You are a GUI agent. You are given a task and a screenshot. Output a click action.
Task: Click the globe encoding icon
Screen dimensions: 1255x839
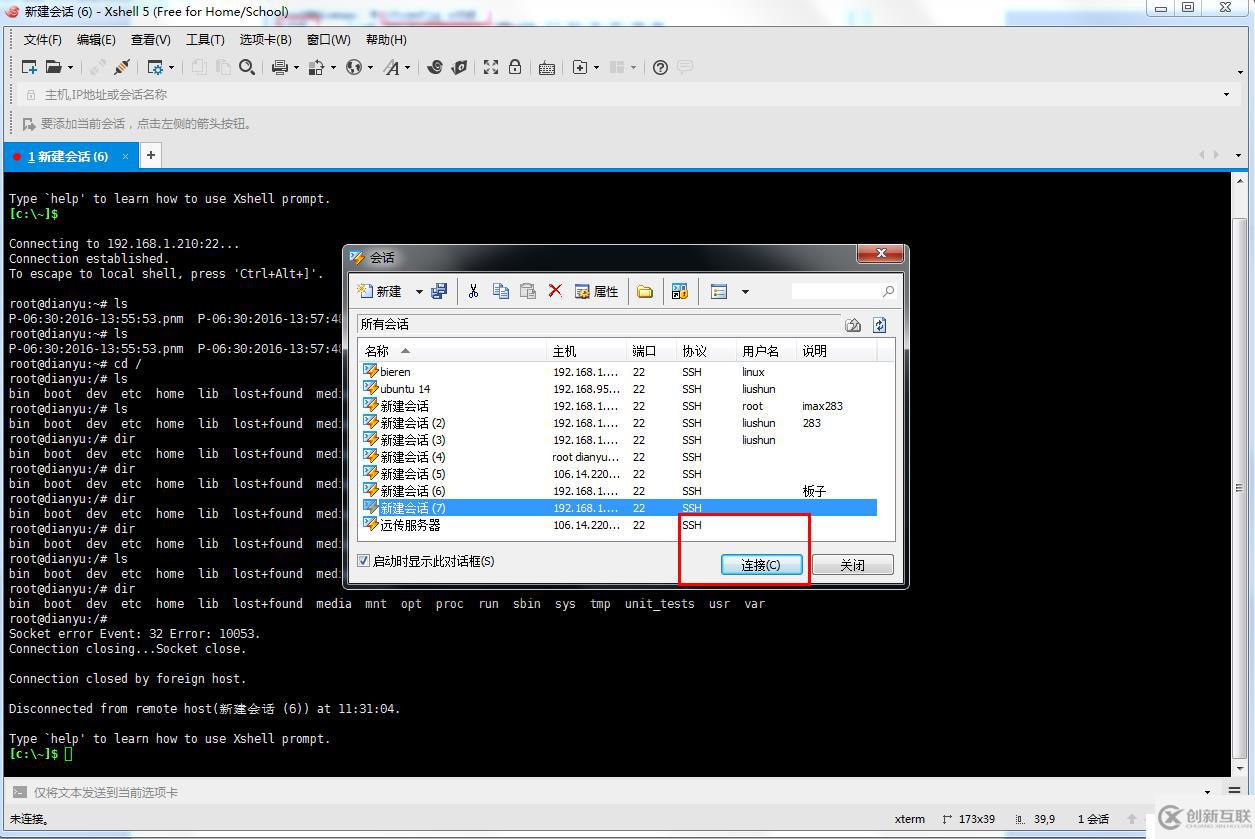[354, 67]
